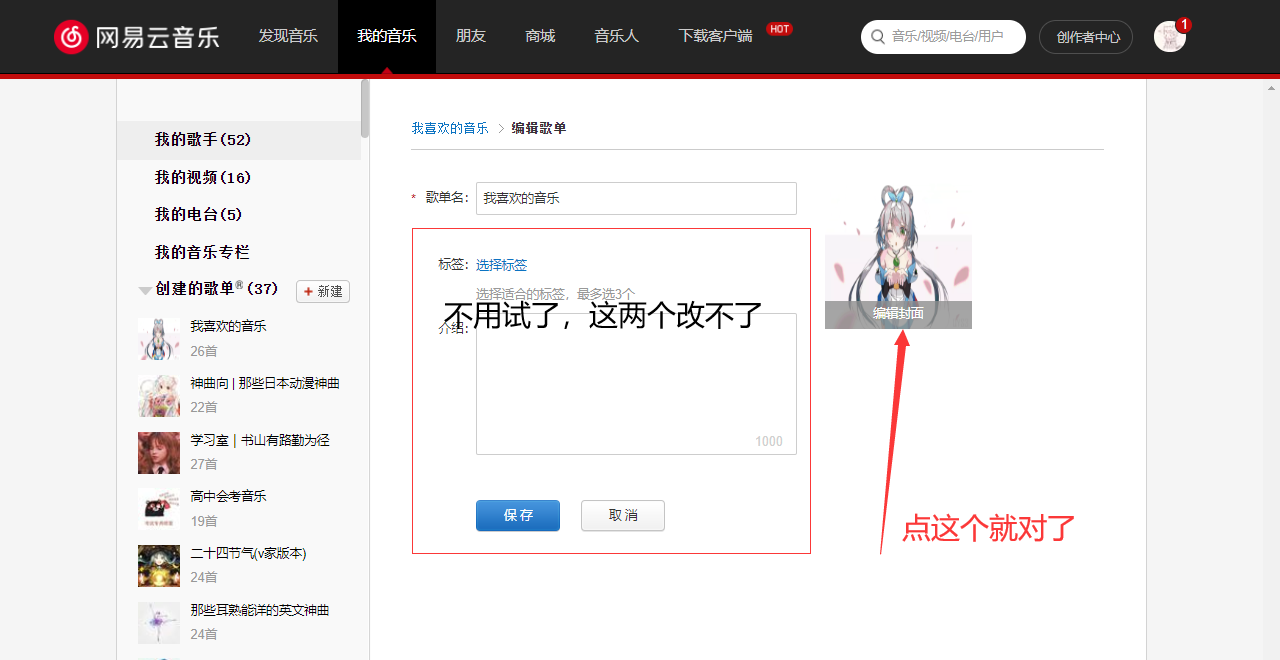Open the 我喜欢的音乐 playlist cover thumbnail
Screen dimensions: 1280x660
(x=159, y=339)
